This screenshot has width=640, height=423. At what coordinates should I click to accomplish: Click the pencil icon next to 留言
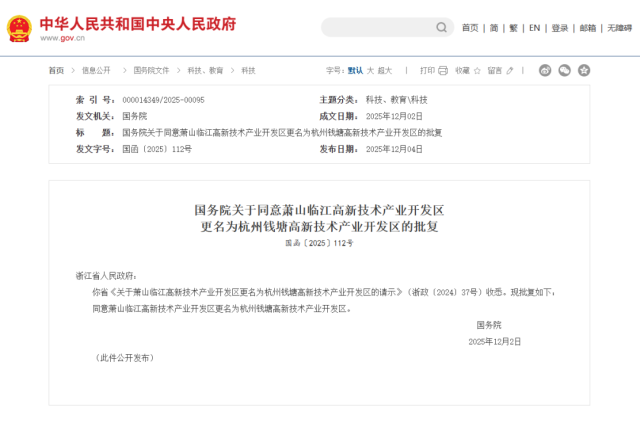pyautogui.click(x=511, y=71)
